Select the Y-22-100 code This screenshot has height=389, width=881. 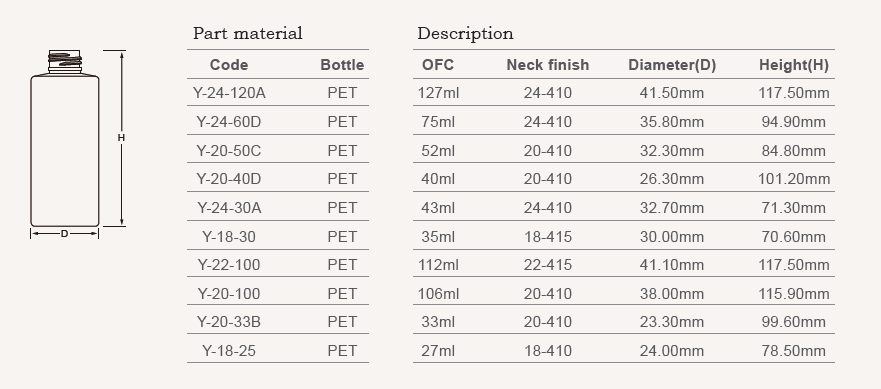tap(229, 265)
